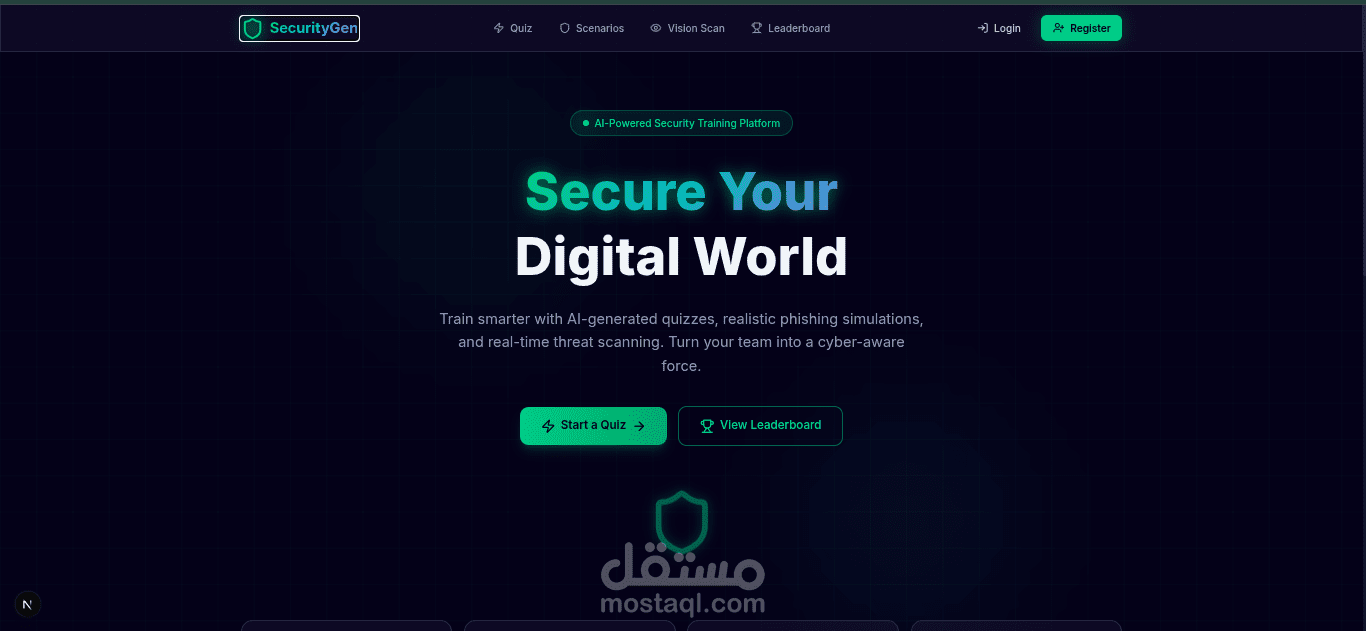
Task: Click the lightning bolt icon beside Quiz
Action: 499,28
